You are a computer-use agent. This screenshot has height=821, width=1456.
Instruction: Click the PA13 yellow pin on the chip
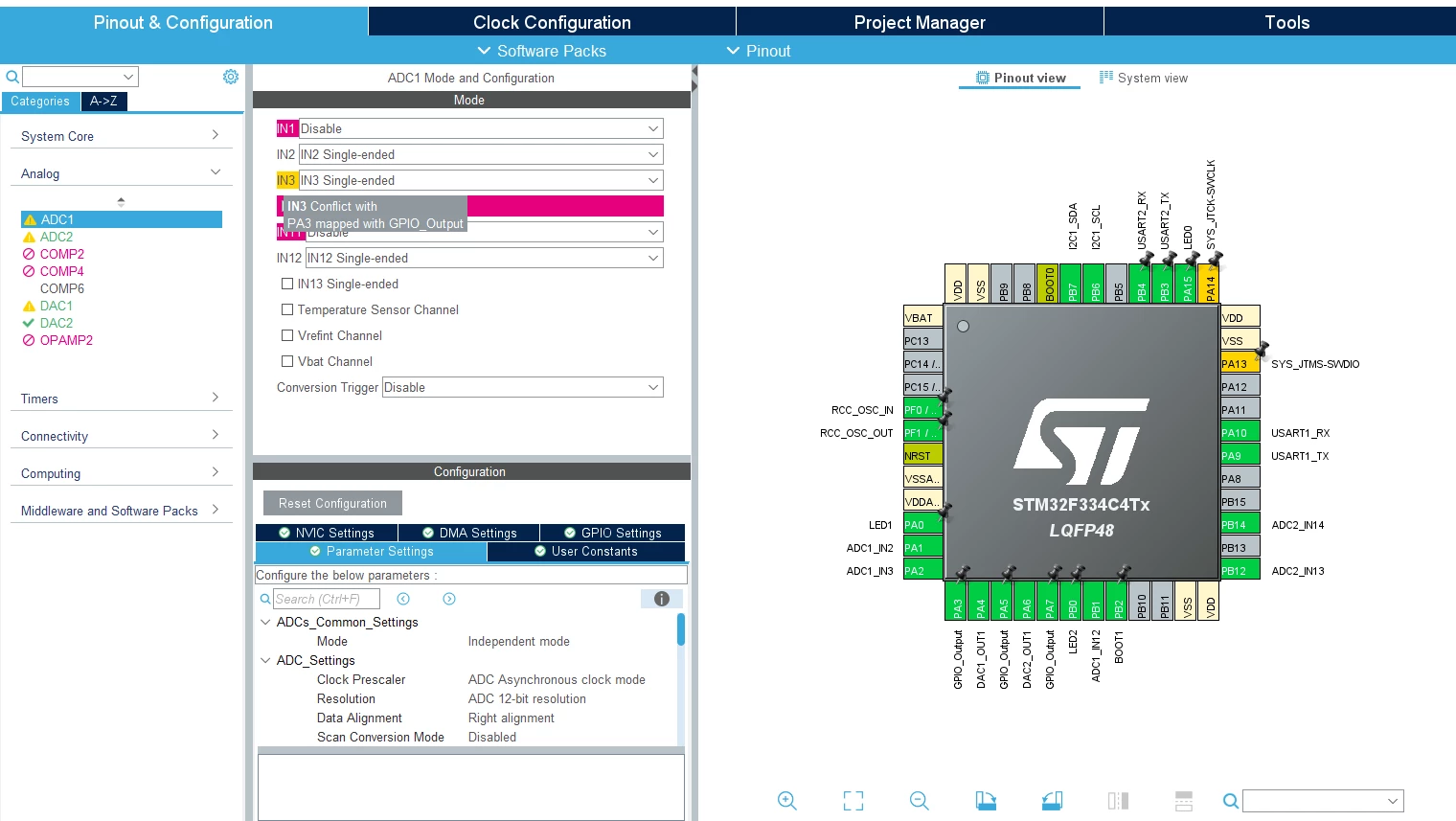coord(1240,364)
